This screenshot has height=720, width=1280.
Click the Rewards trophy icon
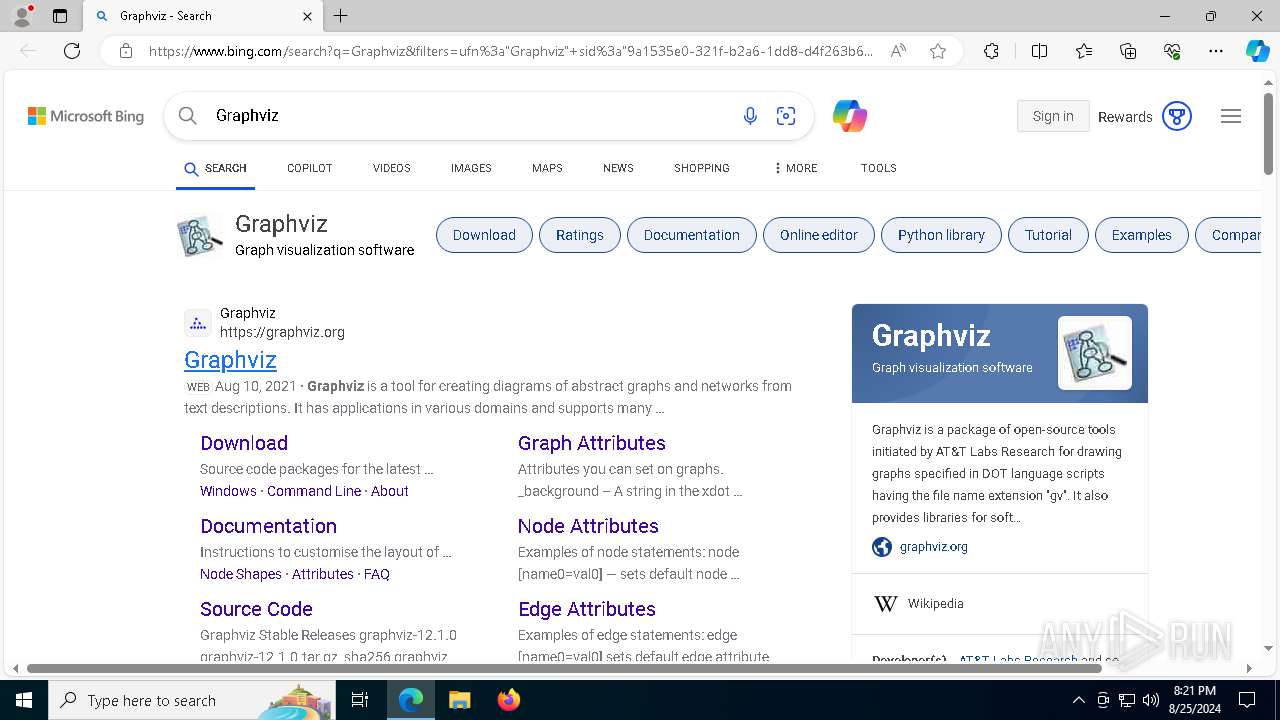coord(1177,117)
